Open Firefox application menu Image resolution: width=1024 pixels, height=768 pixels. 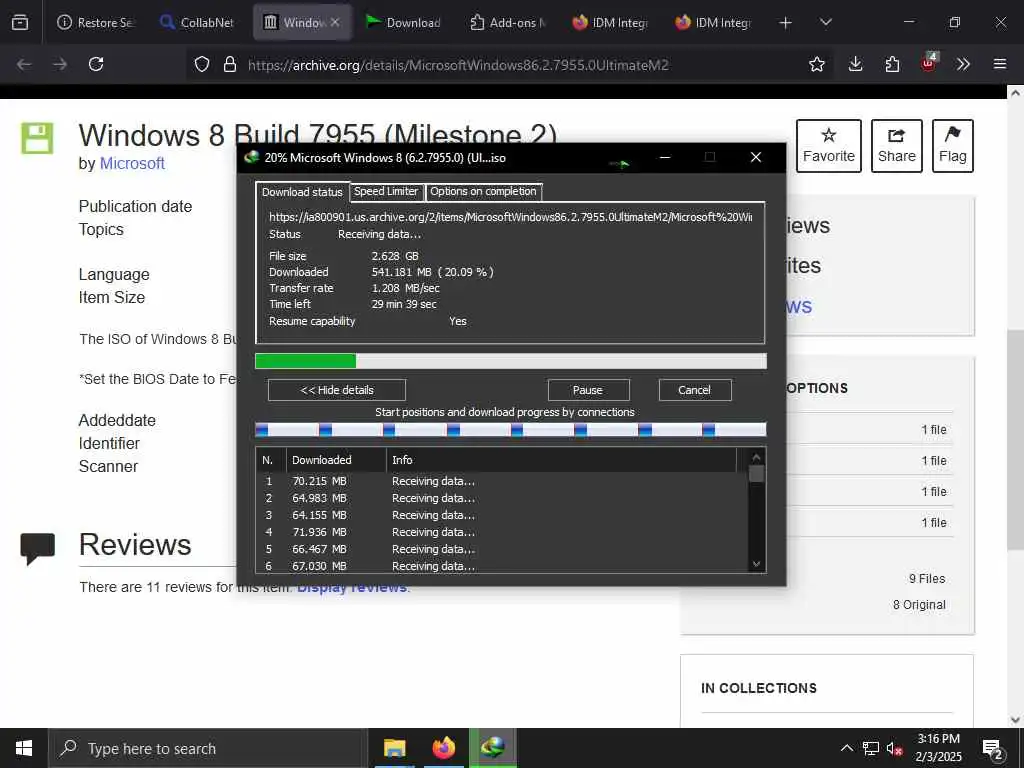pos(1000,64)
